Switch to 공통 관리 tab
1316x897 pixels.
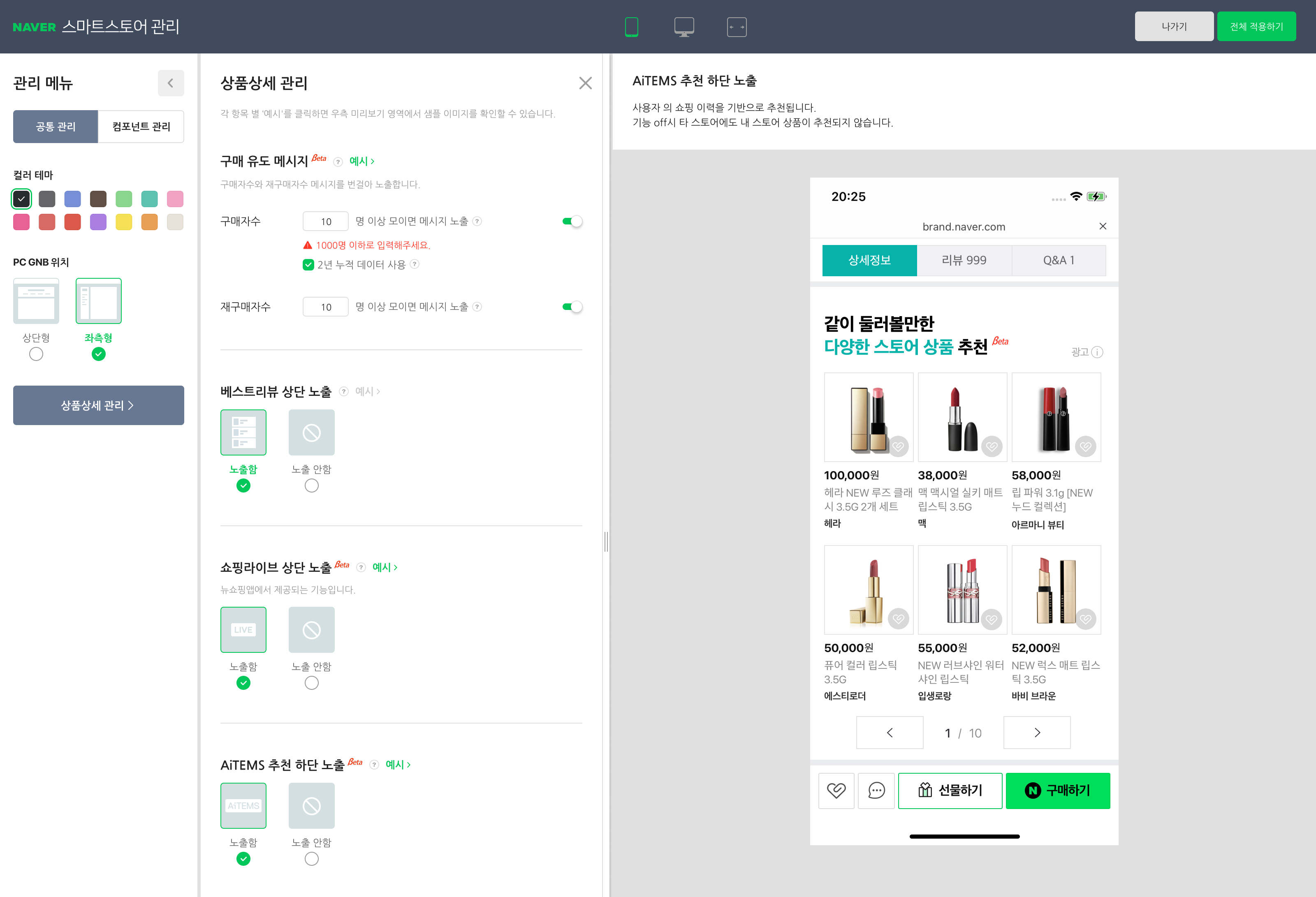click(x=56, y=127)
